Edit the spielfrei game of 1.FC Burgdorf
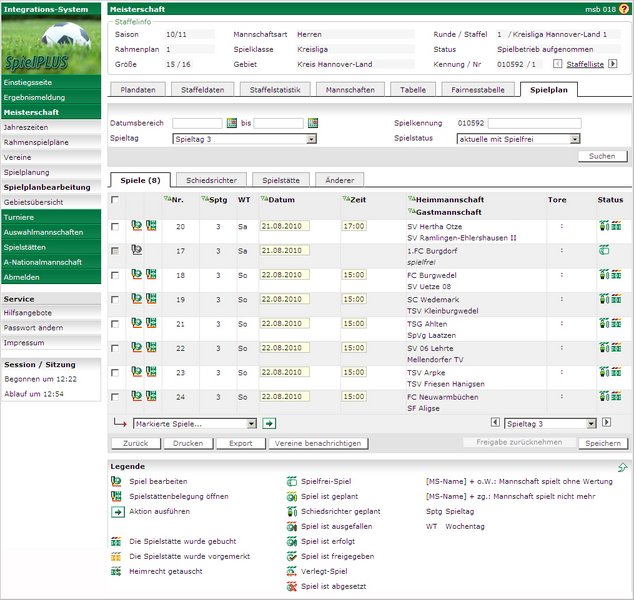Screen dimensions: 634x600 136,250
